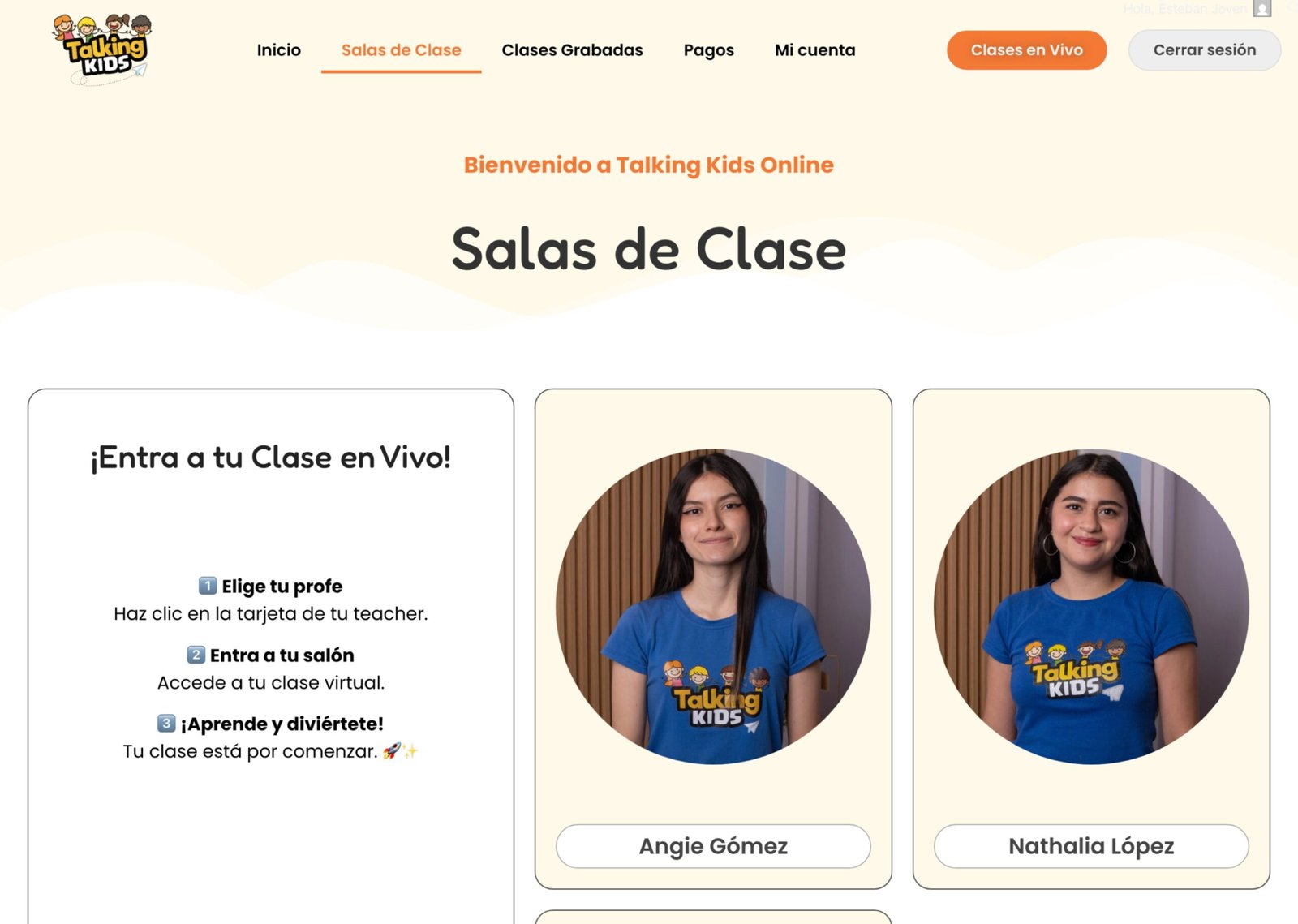The width and height of the screenshot is (1298, 924).
Task: Click the Nathalia López name button
Action: (x=1091, y=846)
